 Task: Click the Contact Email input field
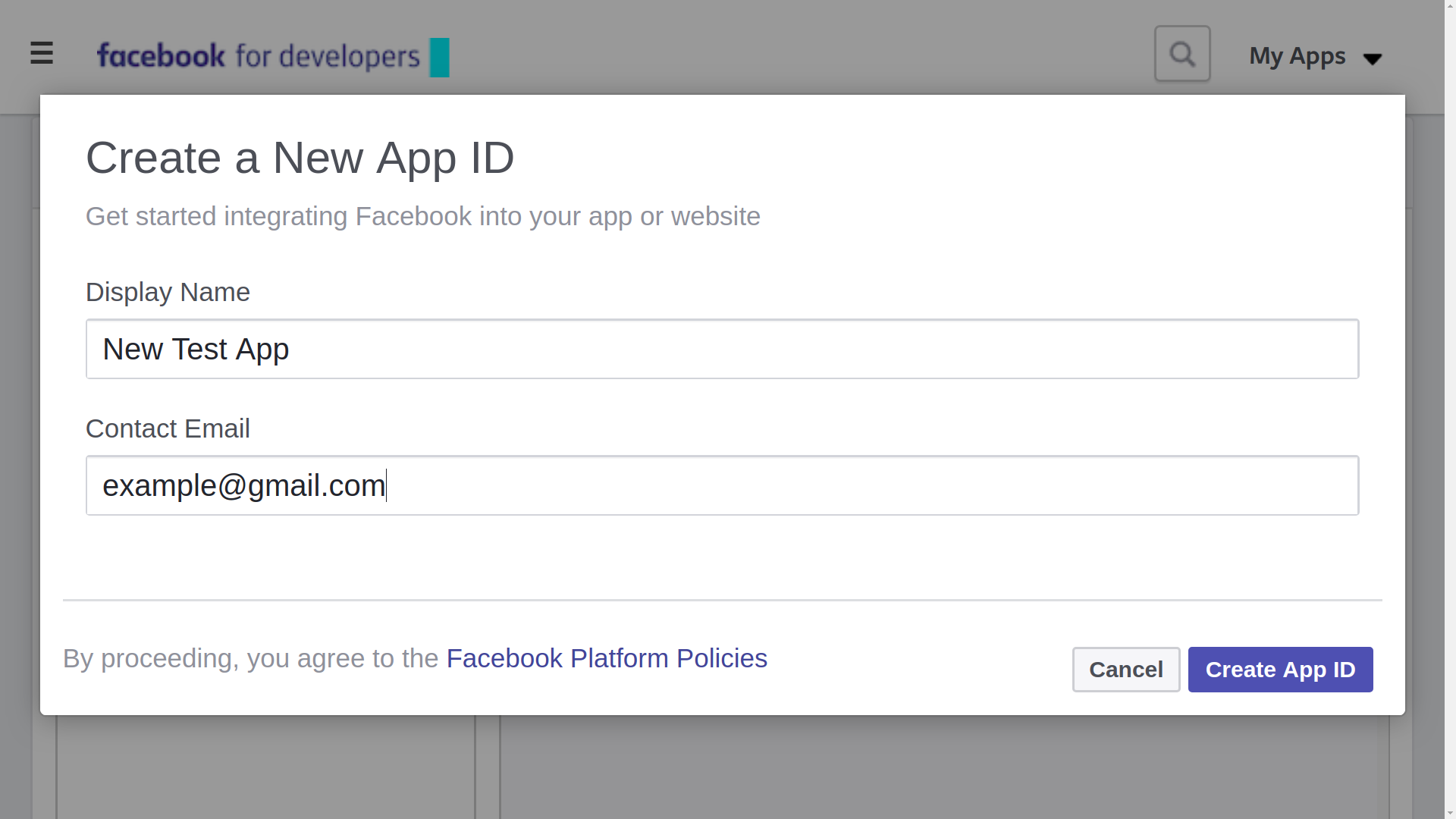(722, 485)
